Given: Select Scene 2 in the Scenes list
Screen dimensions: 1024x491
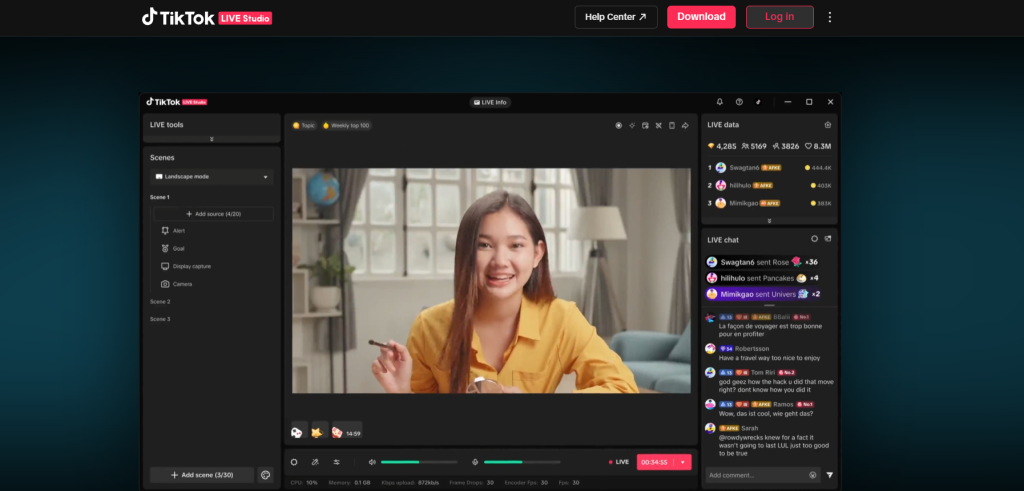Looking at the screenshot, I should [x=160, y=301].
